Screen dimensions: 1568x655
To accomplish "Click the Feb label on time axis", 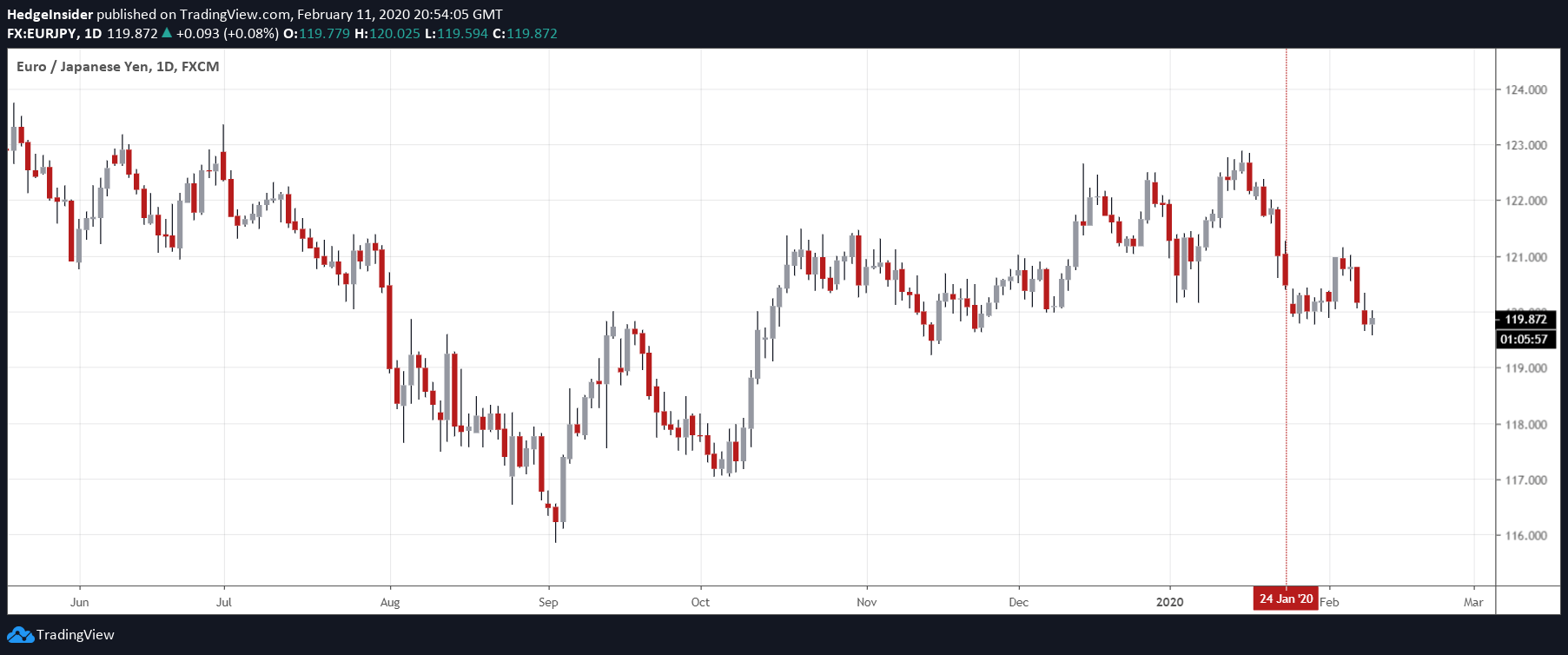I will [x=1330, y=602].
